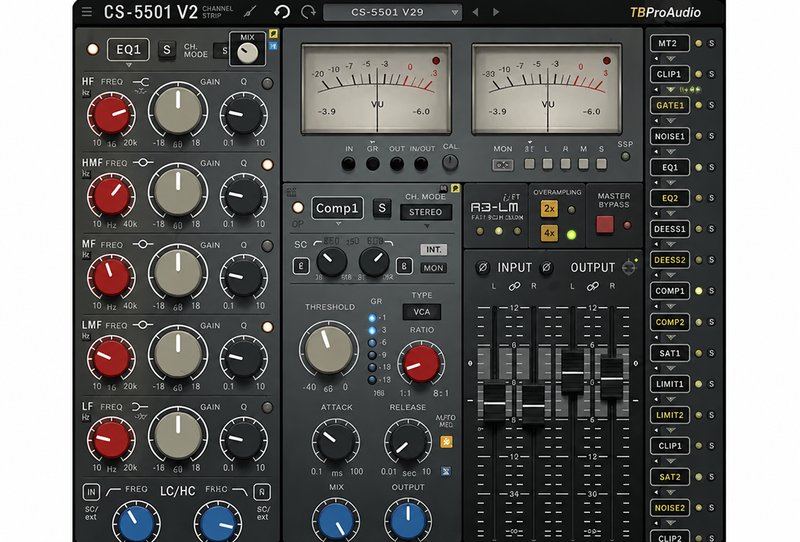This screenshot has width=800, height=542.
Task: Expand the small arrow below the EQ1 label
Action: [x=129, y=65]
